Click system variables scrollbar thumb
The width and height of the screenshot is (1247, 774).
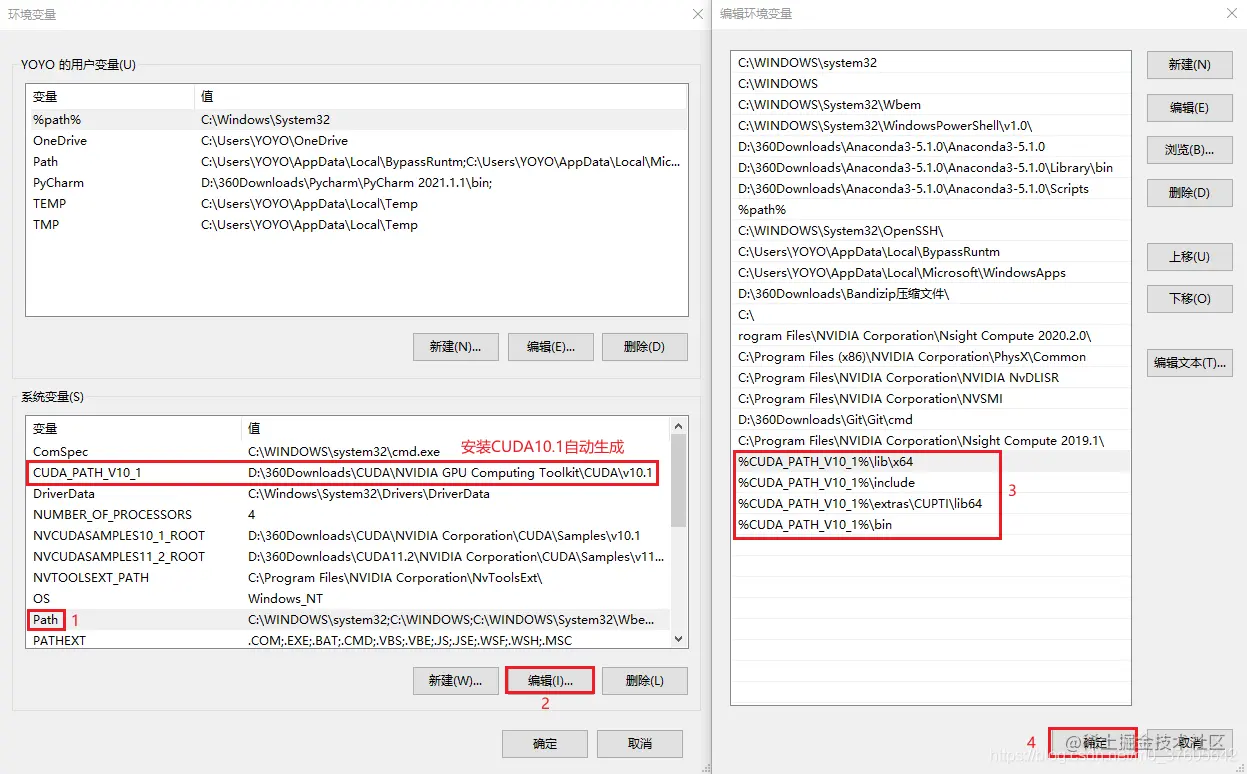pos(679,480)
